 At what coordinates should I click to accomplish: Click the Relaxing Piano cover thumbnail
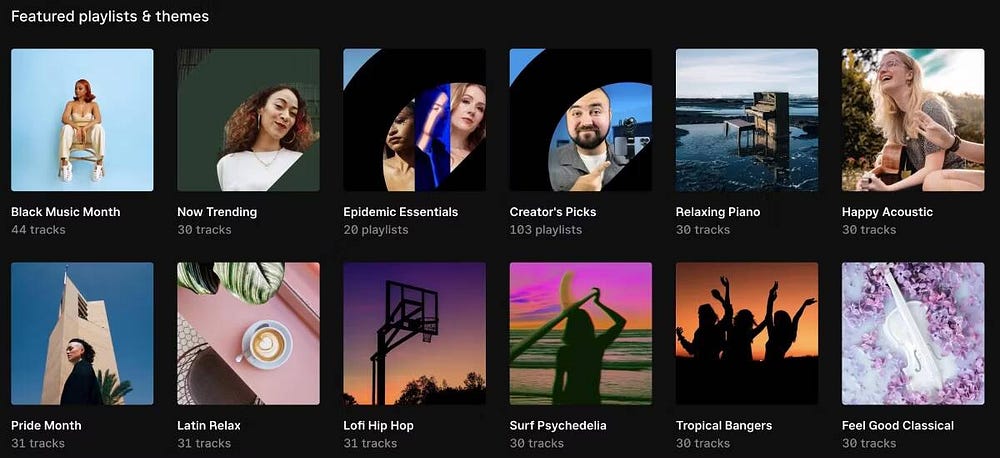coord(747,120)
